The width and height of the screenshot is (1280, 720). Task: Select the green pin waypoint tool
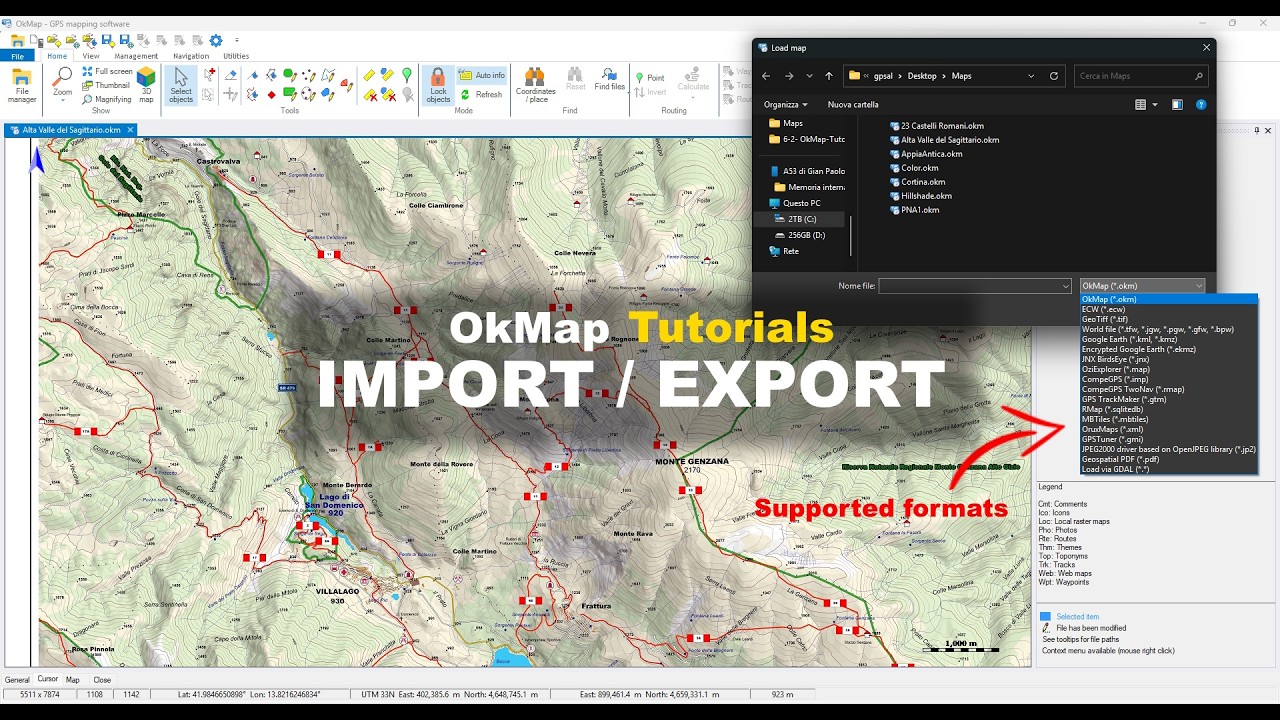tap(407, 75)
